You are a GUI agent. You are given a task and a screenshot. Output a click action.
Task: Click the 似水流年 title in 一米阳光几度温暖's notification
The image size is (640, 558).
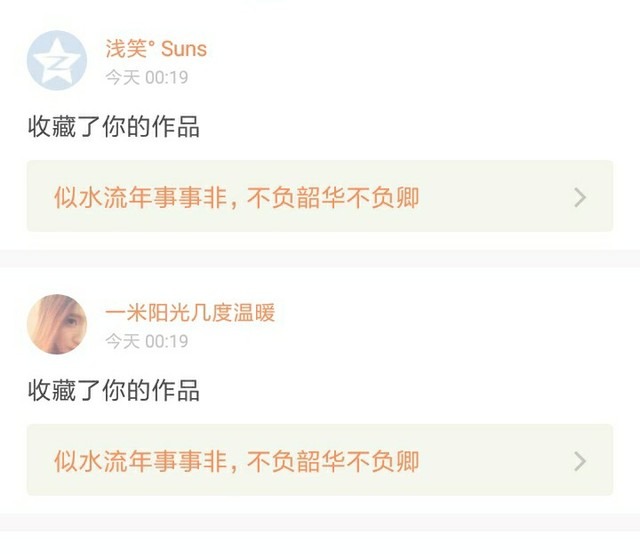coord(104,461)
